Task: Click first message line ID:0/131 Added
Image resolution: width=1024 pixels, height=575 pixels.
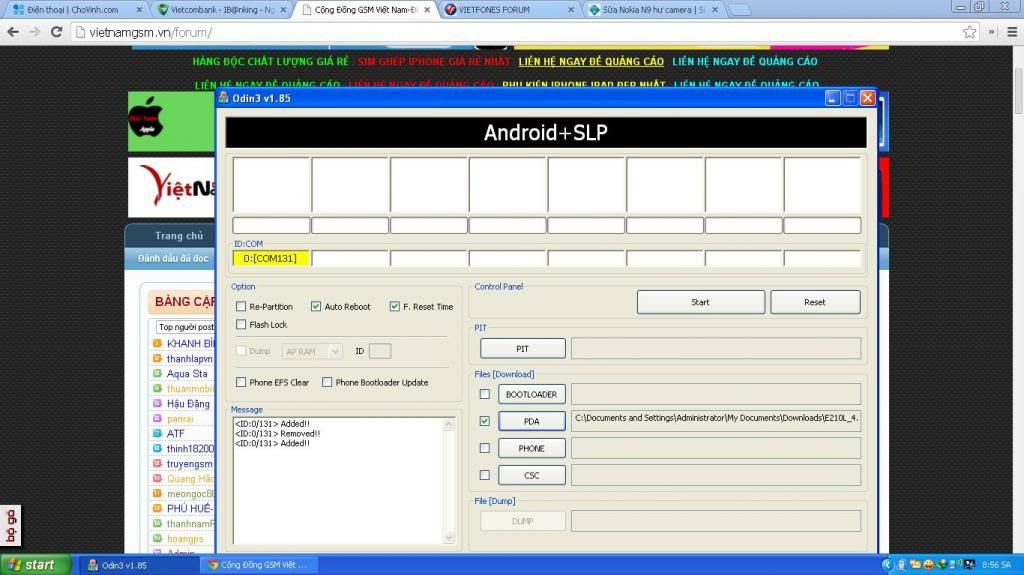Action: coord(272,423)
